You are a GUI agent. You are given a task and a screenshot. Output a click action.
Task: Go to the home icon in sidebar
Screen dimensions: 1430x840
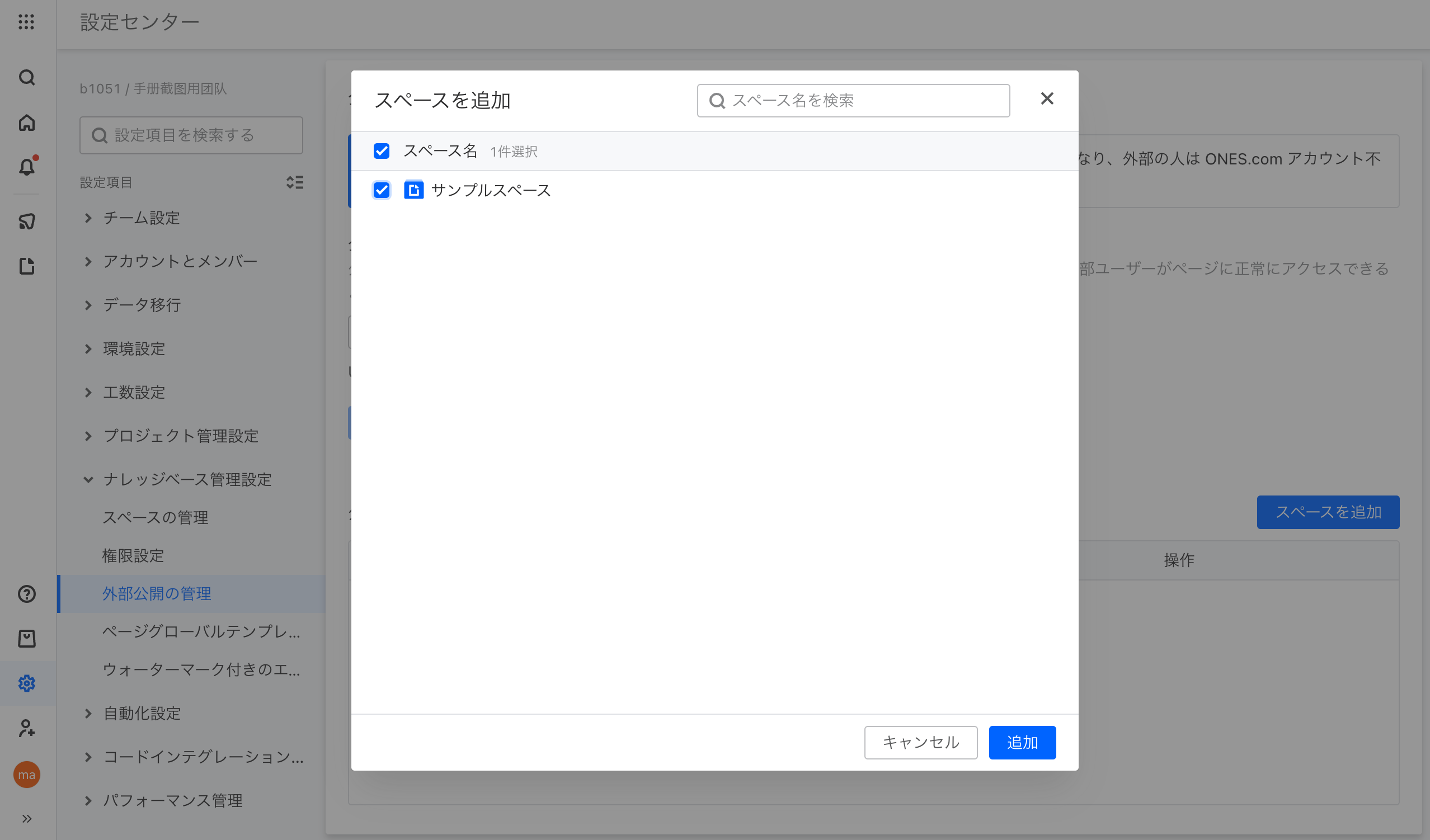coord(27,122)
